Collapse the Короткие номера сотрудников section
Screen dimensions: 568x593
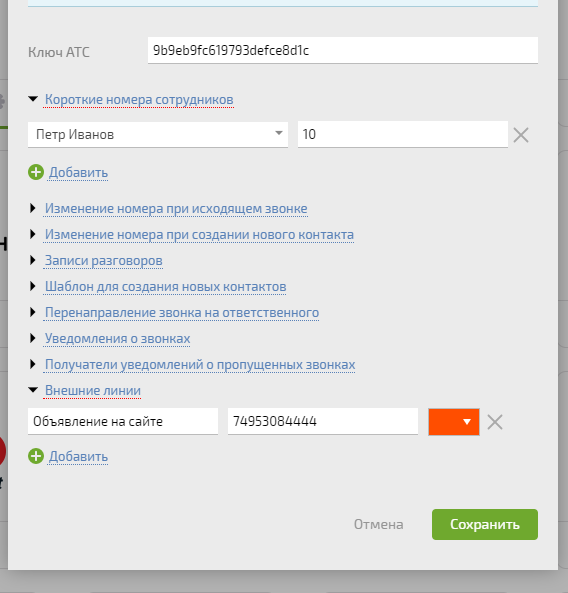[x=139, y=99]
